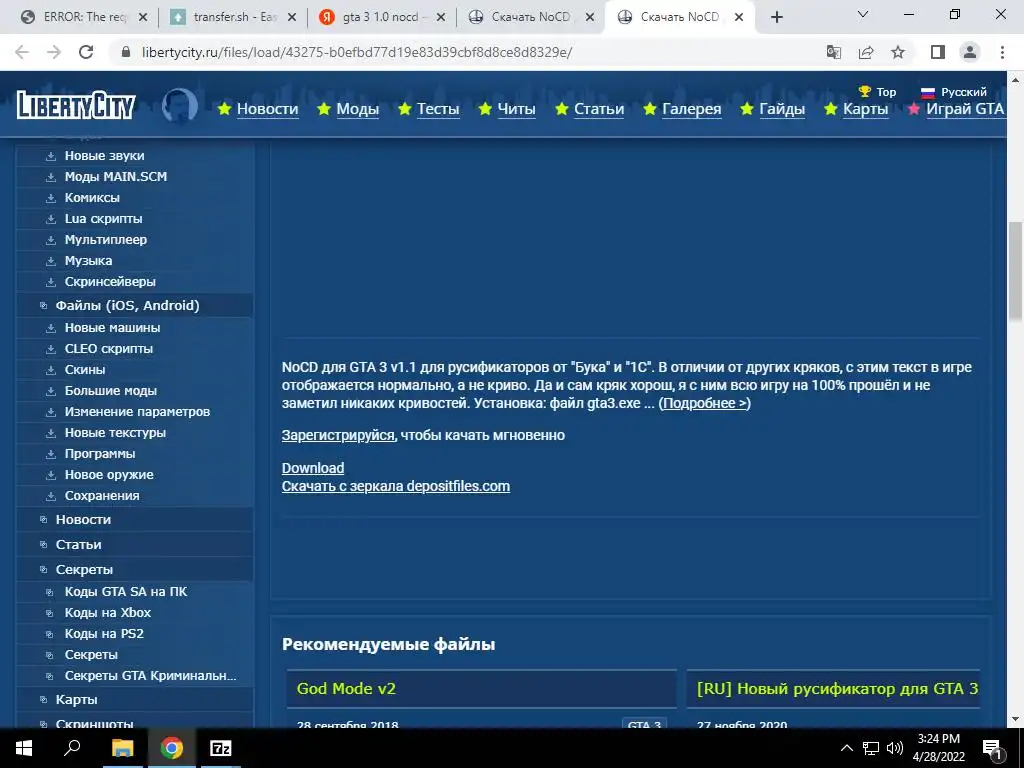Switch to the ERROR tab
1024x768 pixels.
click(84, 17)
